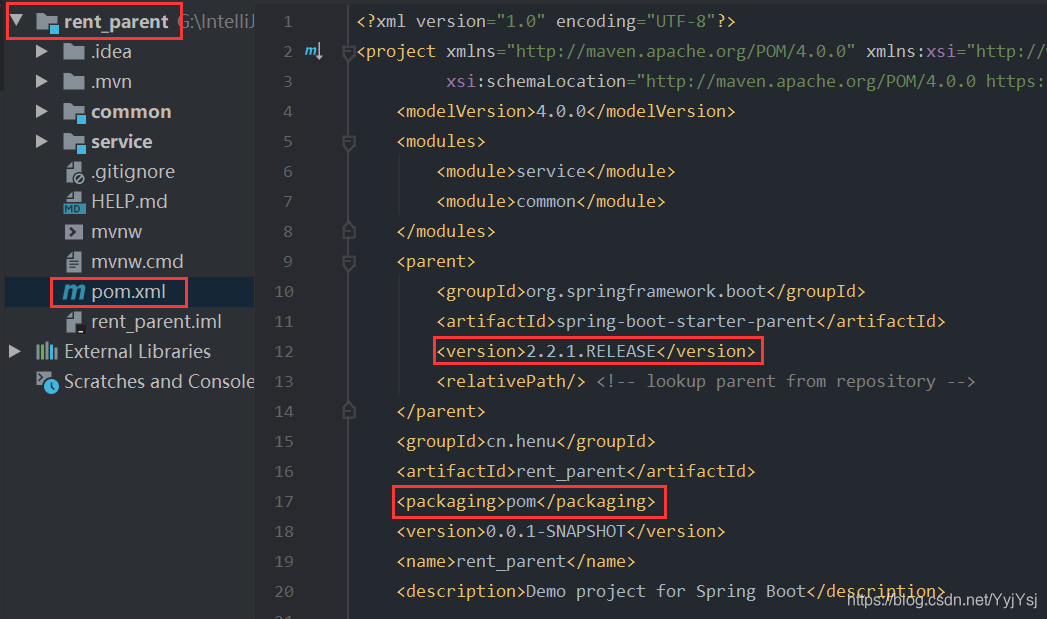Click the rent_parent.iml file icon
This screenshot has width=1047, height=619.
tap(75, 323)
